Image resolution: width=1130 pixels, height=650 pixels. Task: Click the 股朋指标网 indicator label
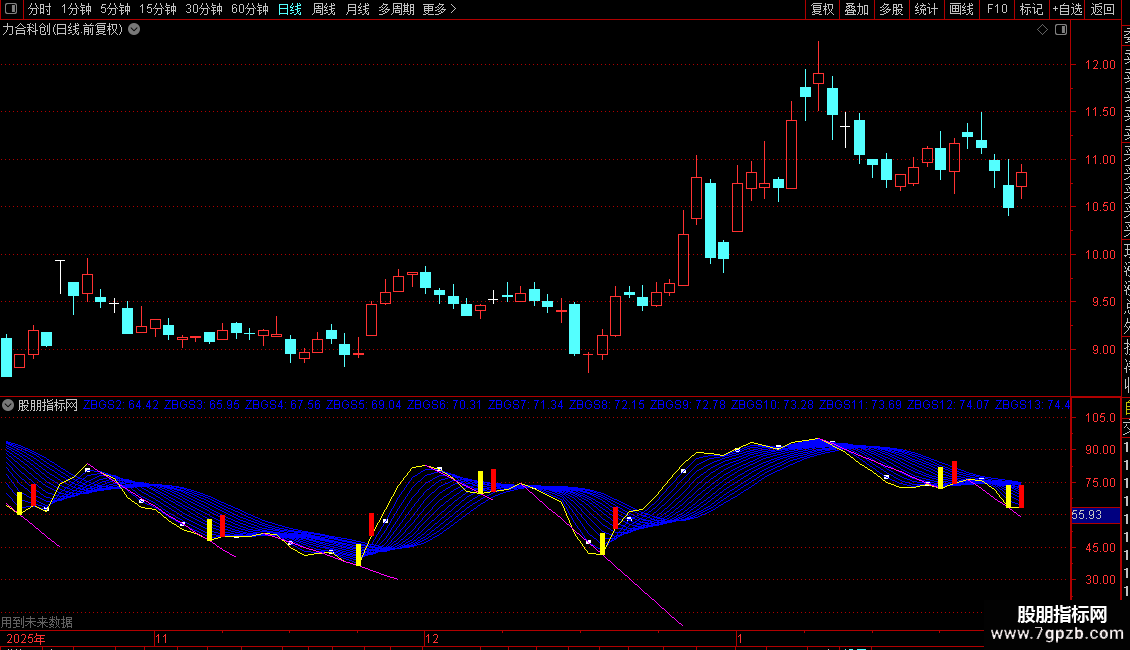pos(48,406)
